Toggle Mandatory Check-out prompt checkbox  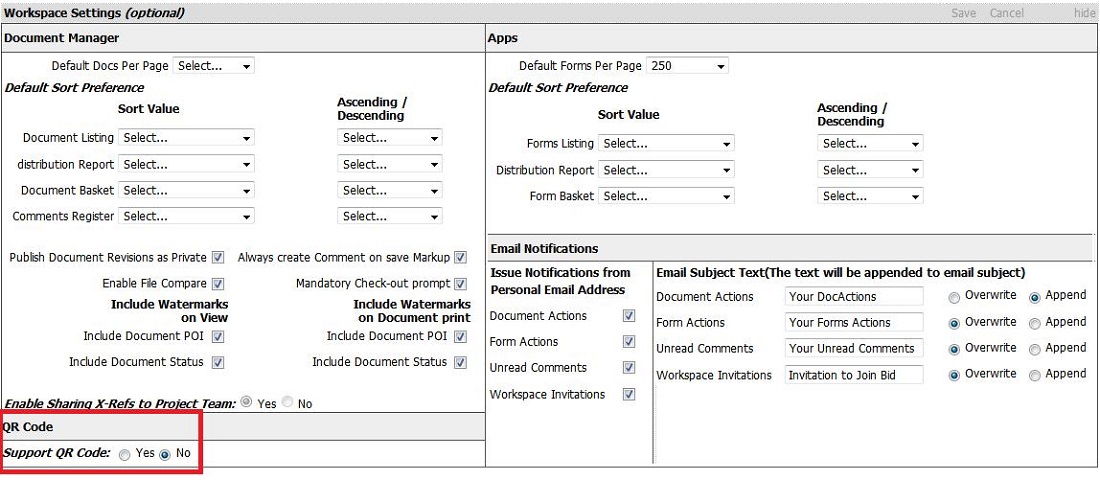[460, 284]
